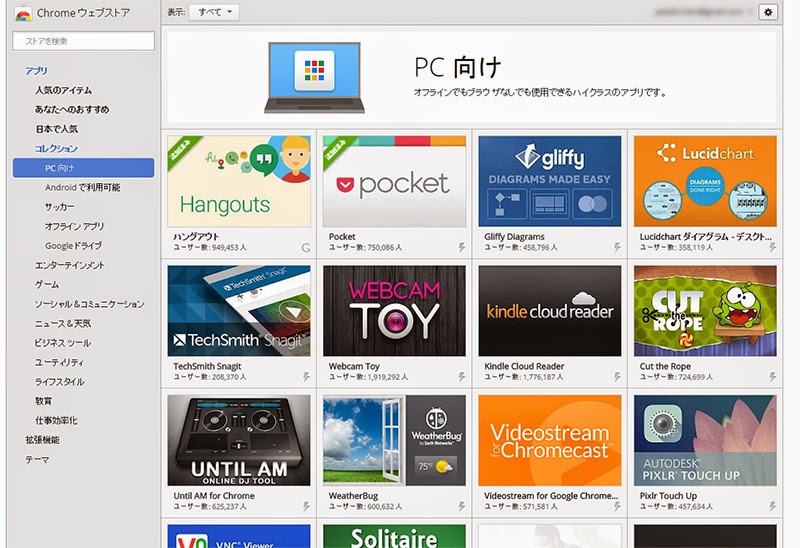Focus the store search field

pyautogui.click(x=84, y=41)
